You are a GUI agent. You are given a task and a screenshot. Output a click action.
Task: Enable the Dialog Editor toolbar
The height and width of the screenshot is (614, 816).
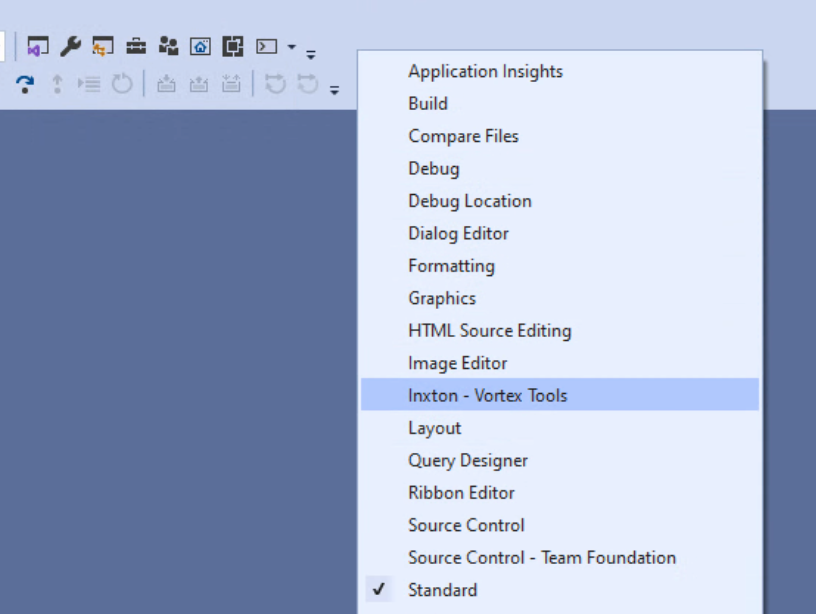click(560, 233)
